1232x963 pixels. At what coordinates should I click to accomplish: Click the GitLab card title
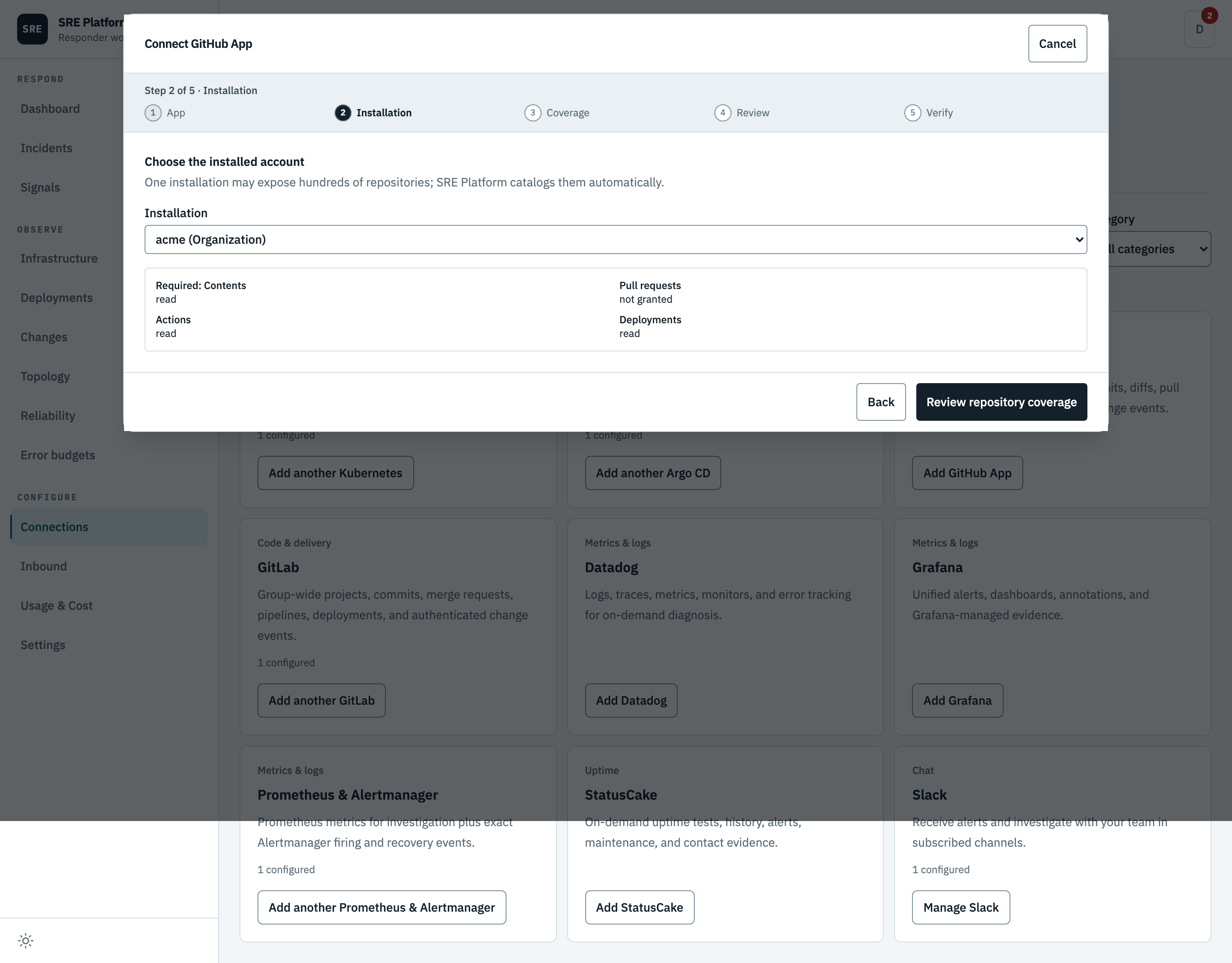click(278, 567)
